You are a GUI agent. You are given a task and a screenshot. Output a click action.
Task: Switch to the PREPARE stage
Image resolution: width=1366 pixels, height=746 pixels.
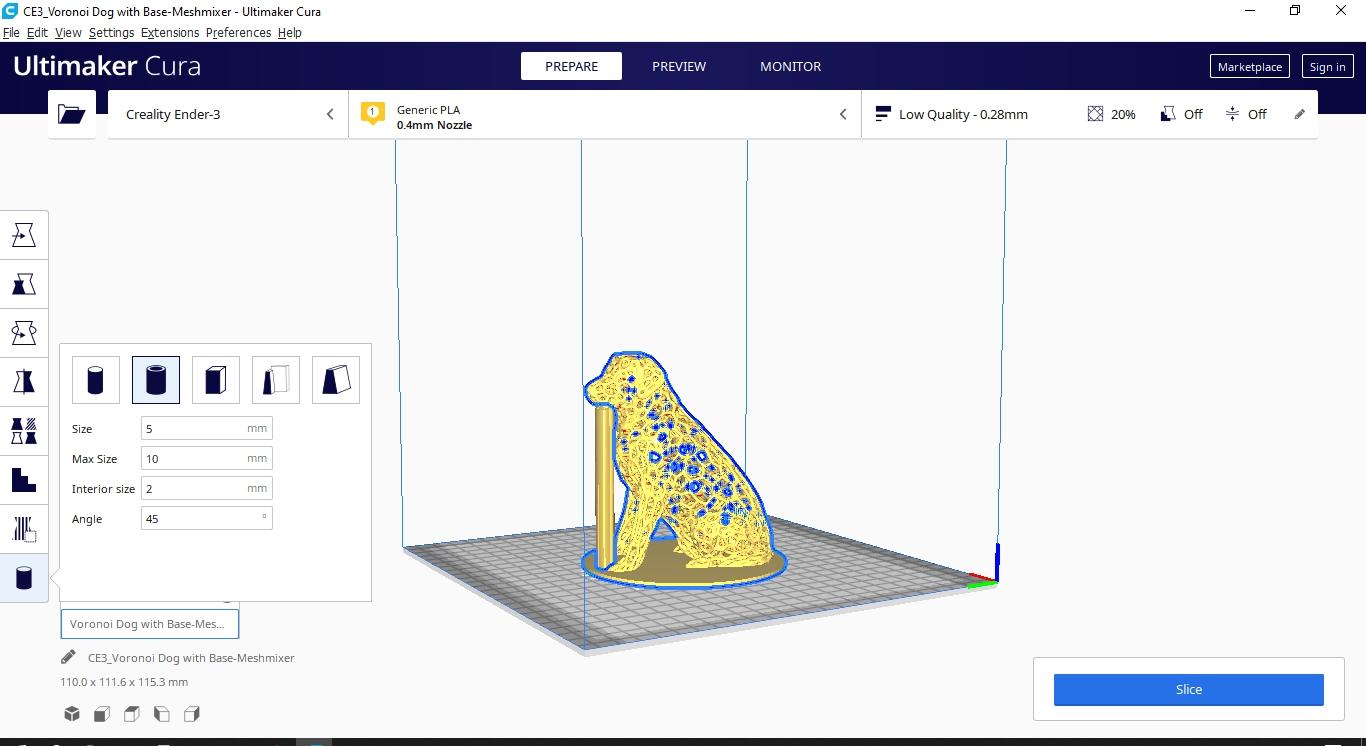(571, 66)
